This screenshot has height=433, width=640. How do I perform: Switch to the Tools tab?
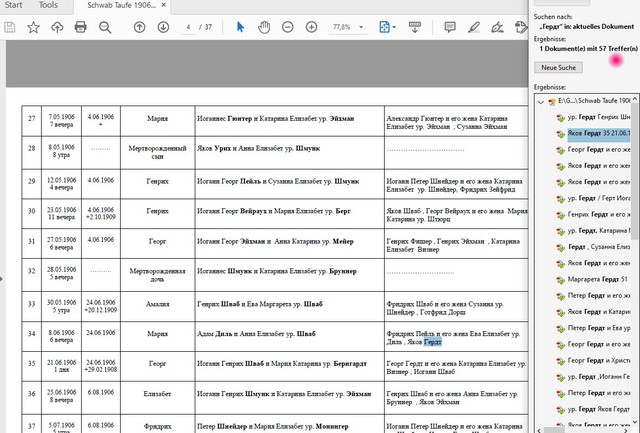coord(48,5)
